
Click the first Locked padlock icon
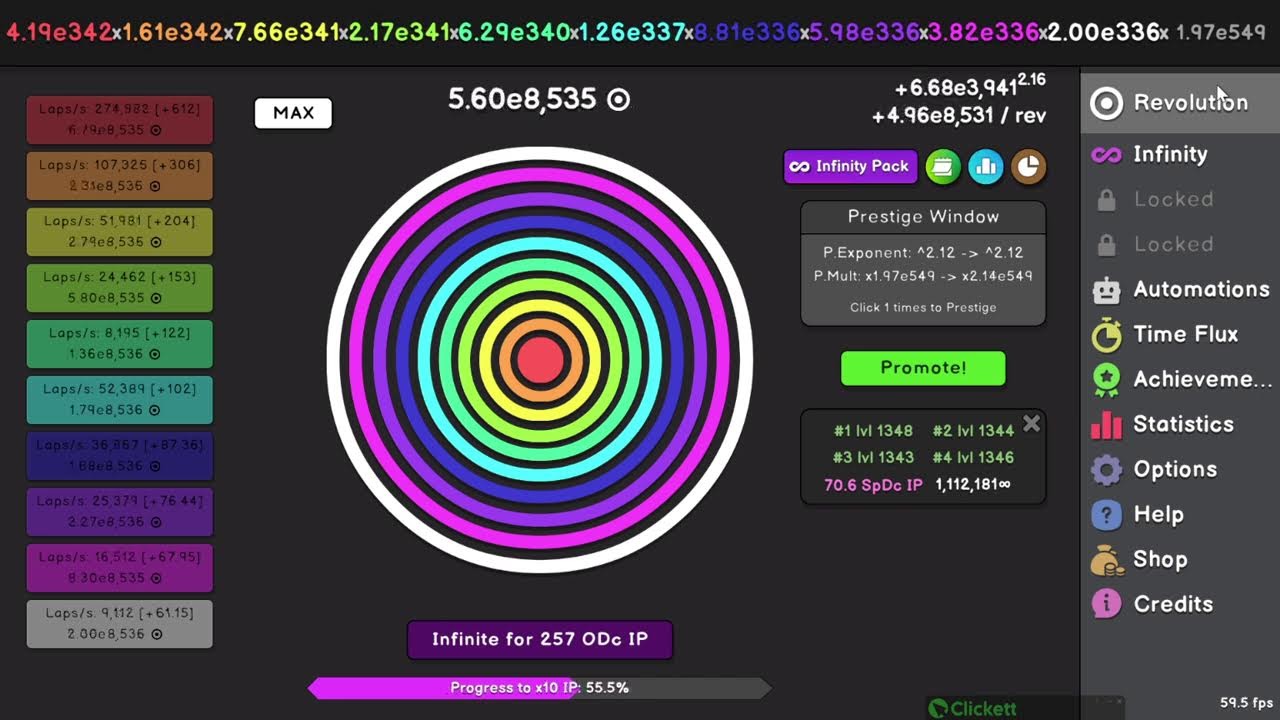(1106, 200)
